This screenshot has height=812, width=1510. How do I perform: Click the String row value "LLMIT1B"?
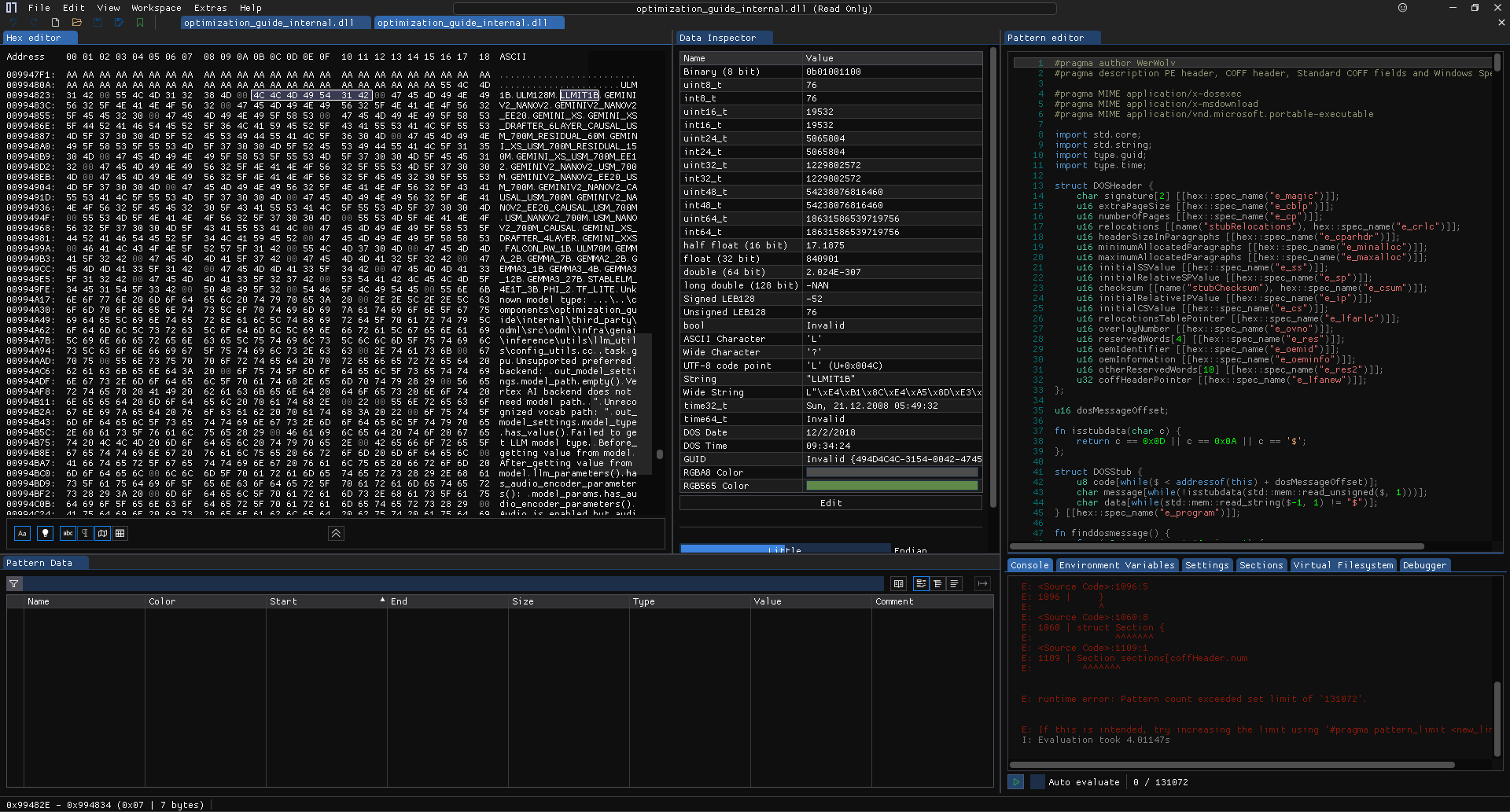click(x=830, y=379)
